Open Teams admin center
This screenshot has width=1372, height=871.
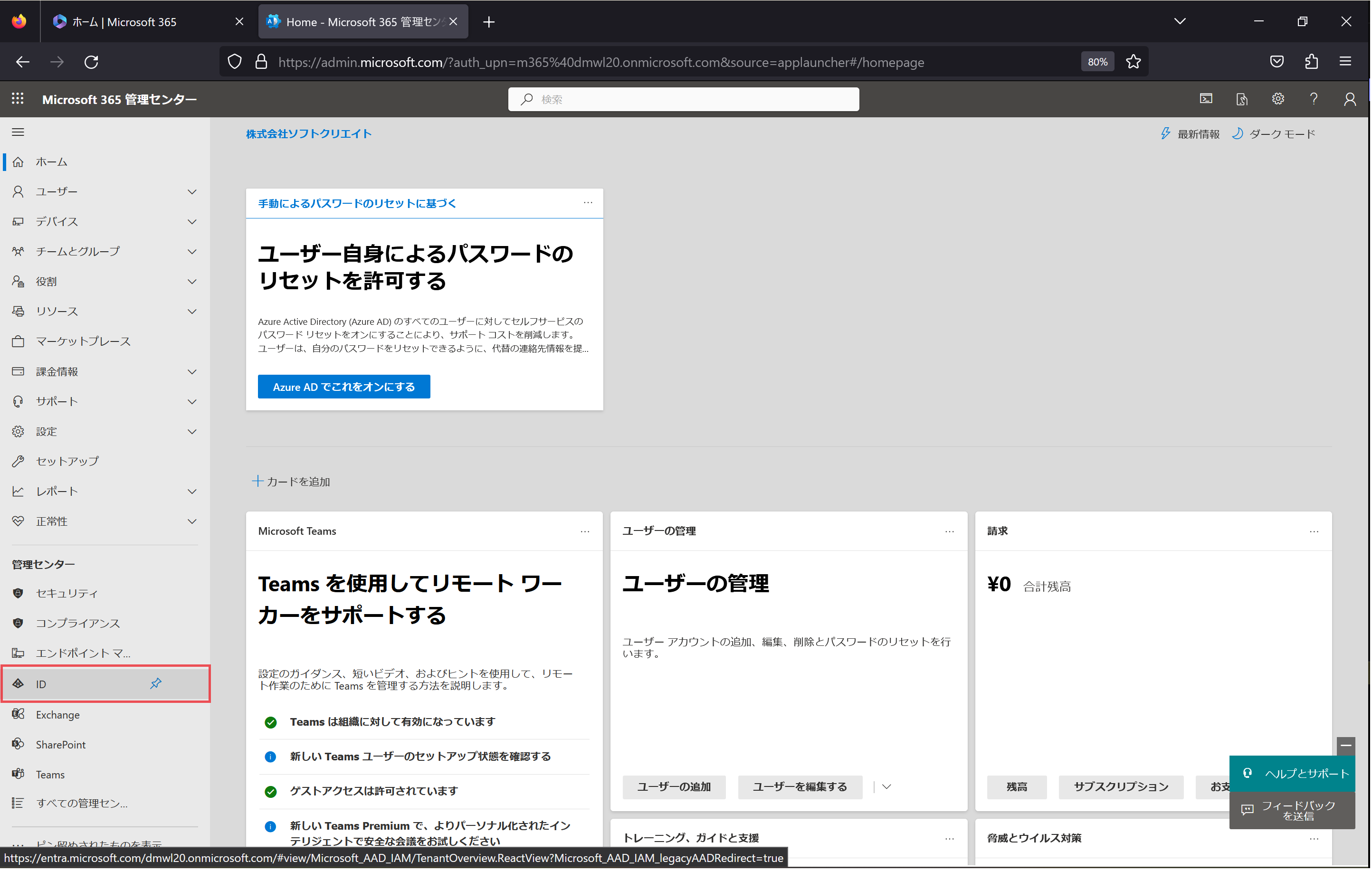click(105, 775)
